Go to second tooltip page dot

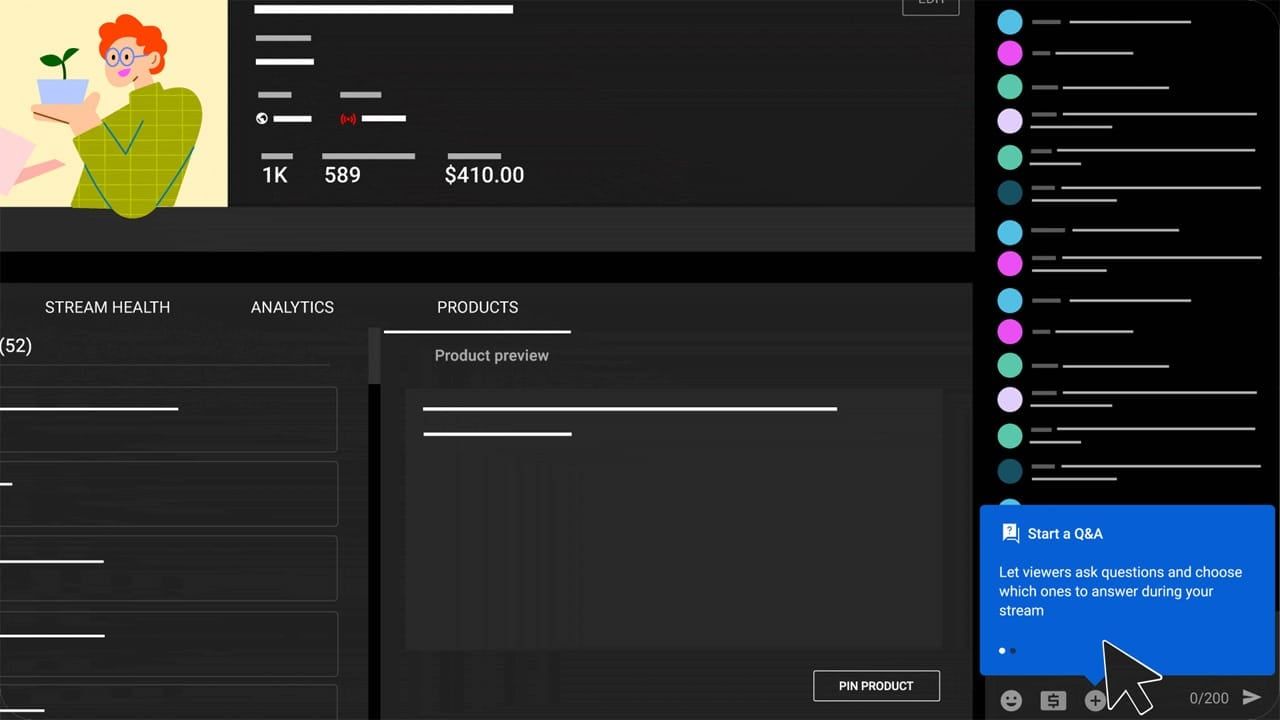coord(1013,651)
